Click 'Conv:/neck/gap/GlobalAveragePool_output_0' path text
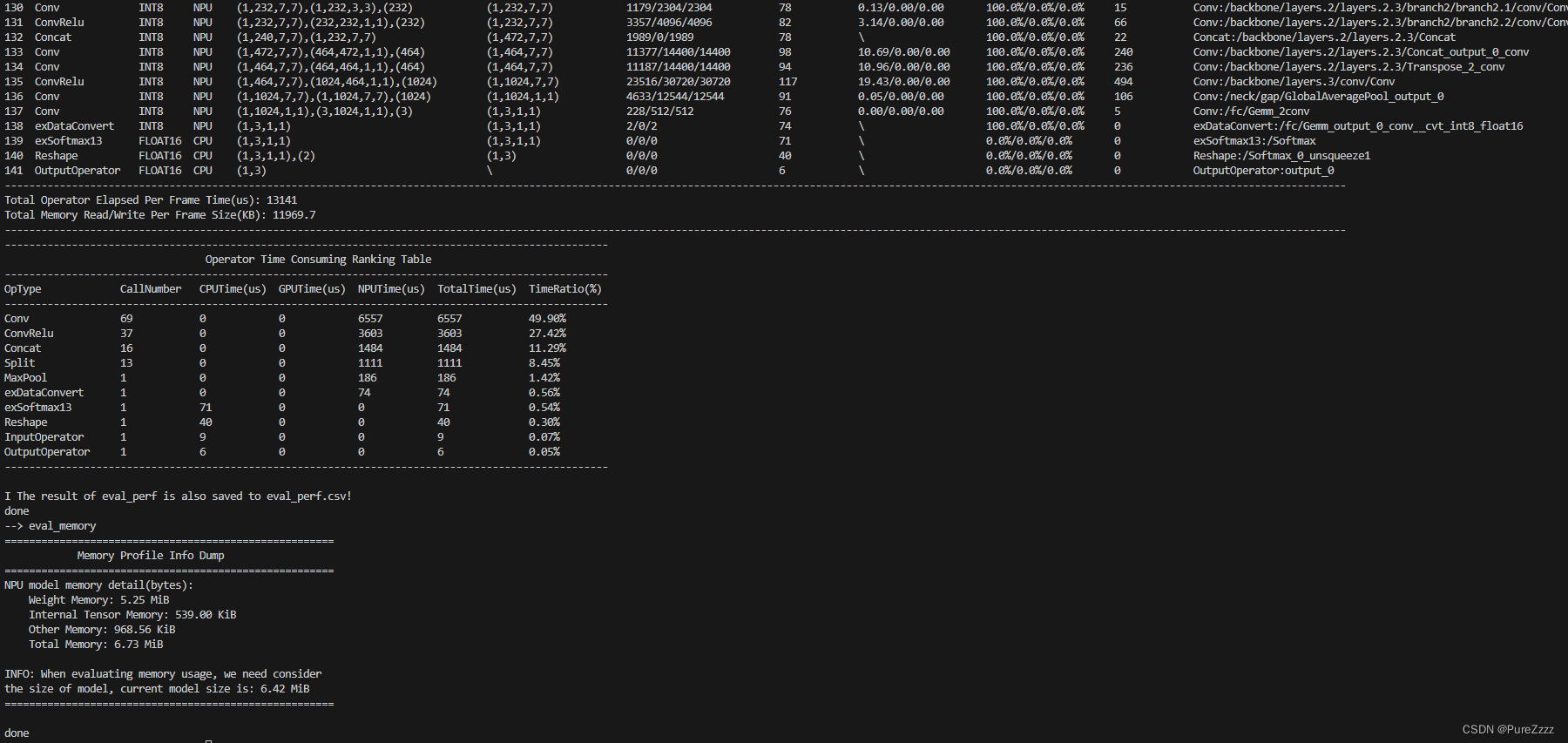The height and width of the screenshot is (743, 1568). click(1318, 96)
